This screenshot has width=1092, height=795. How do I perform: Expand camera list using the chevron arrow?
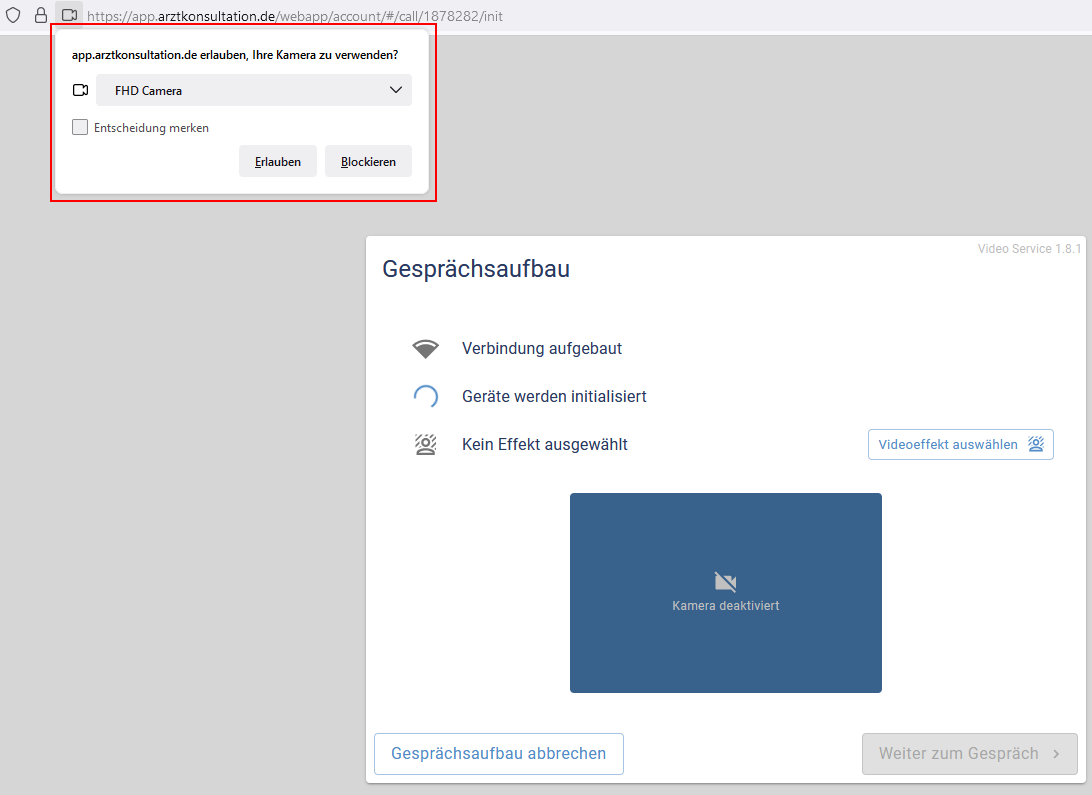click(x=395, y=90)
